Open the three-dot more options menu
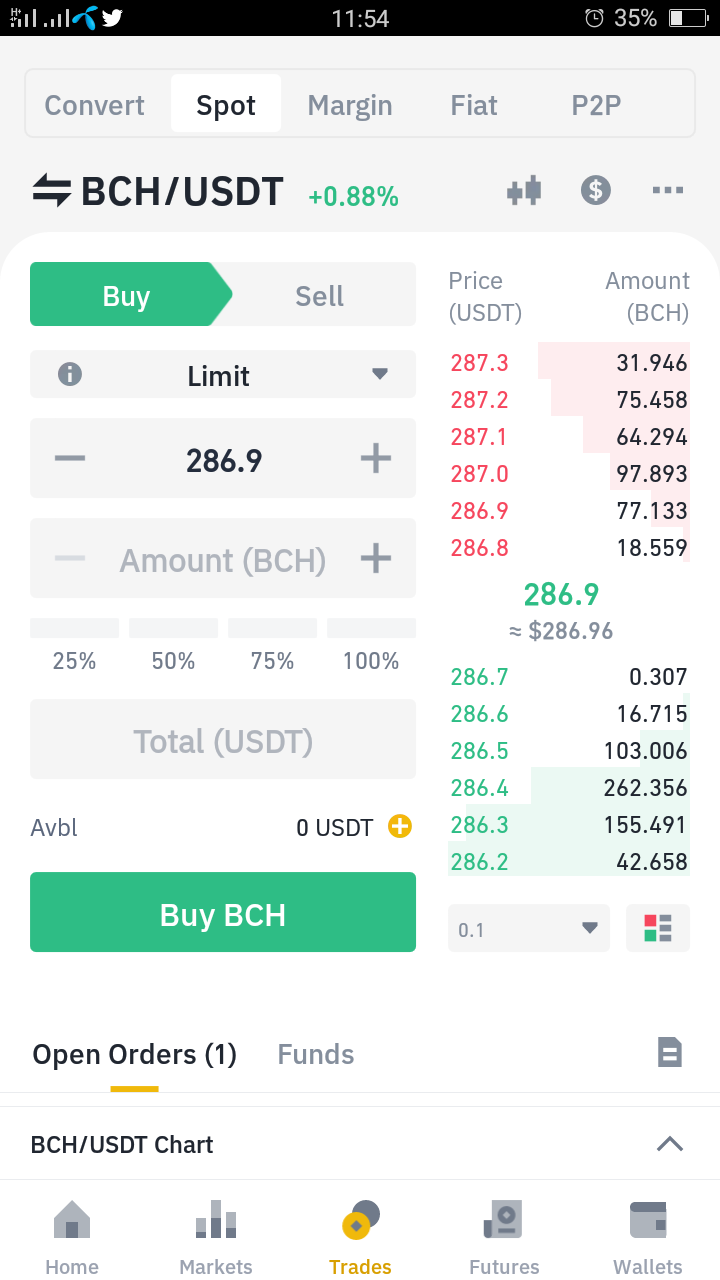The width and height of the screenshot is (720, 1280). pyautogui.click(x=667, y=190)
